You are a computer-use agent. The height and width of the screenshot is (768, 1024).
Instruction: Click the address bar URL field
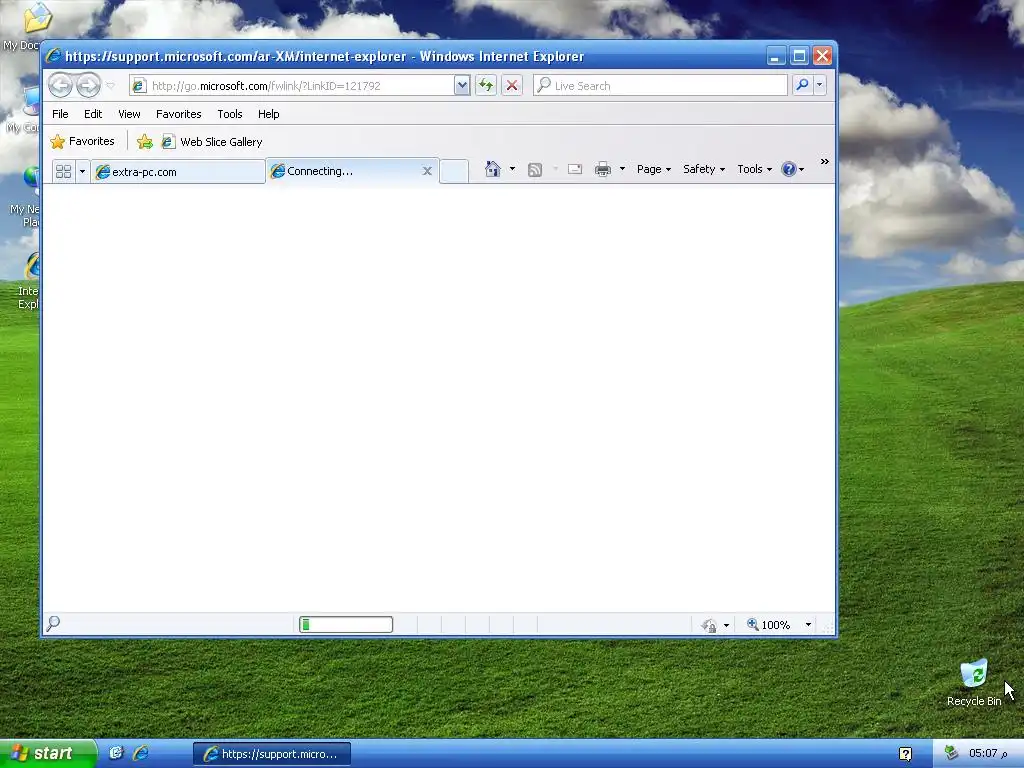point(292,86)
